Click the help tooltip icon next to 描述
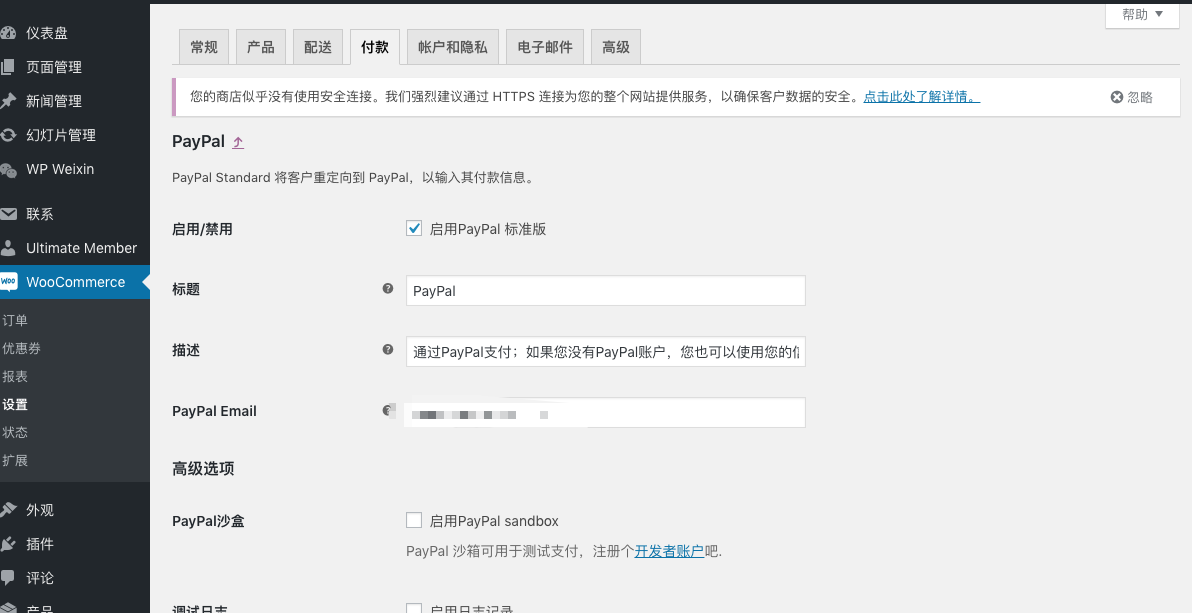Screen dimensions: 1192x613 pyautogui.click(x=388, y=350)
